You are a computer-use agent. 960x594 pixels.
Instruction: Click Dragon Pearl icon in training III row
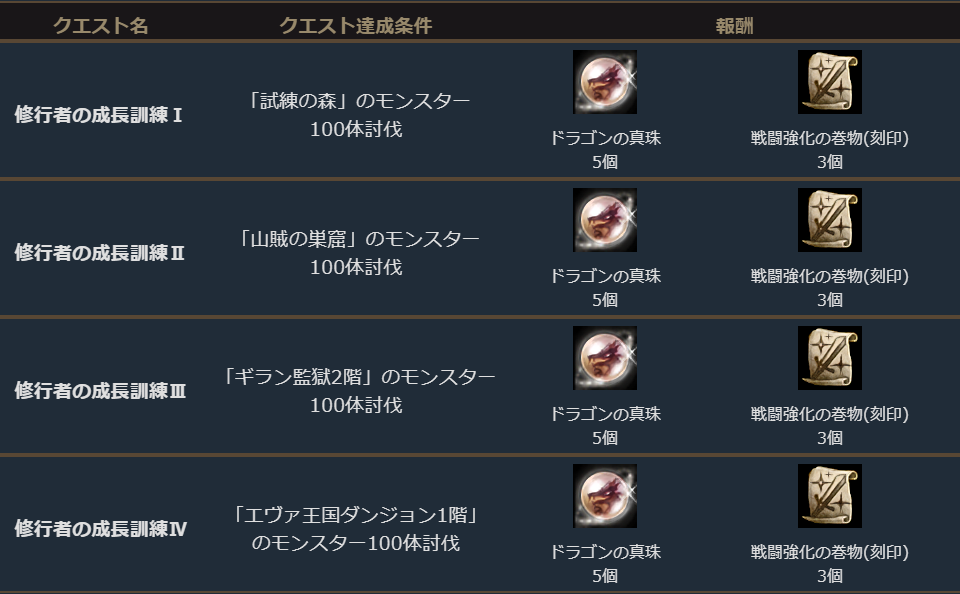point(605,358)
